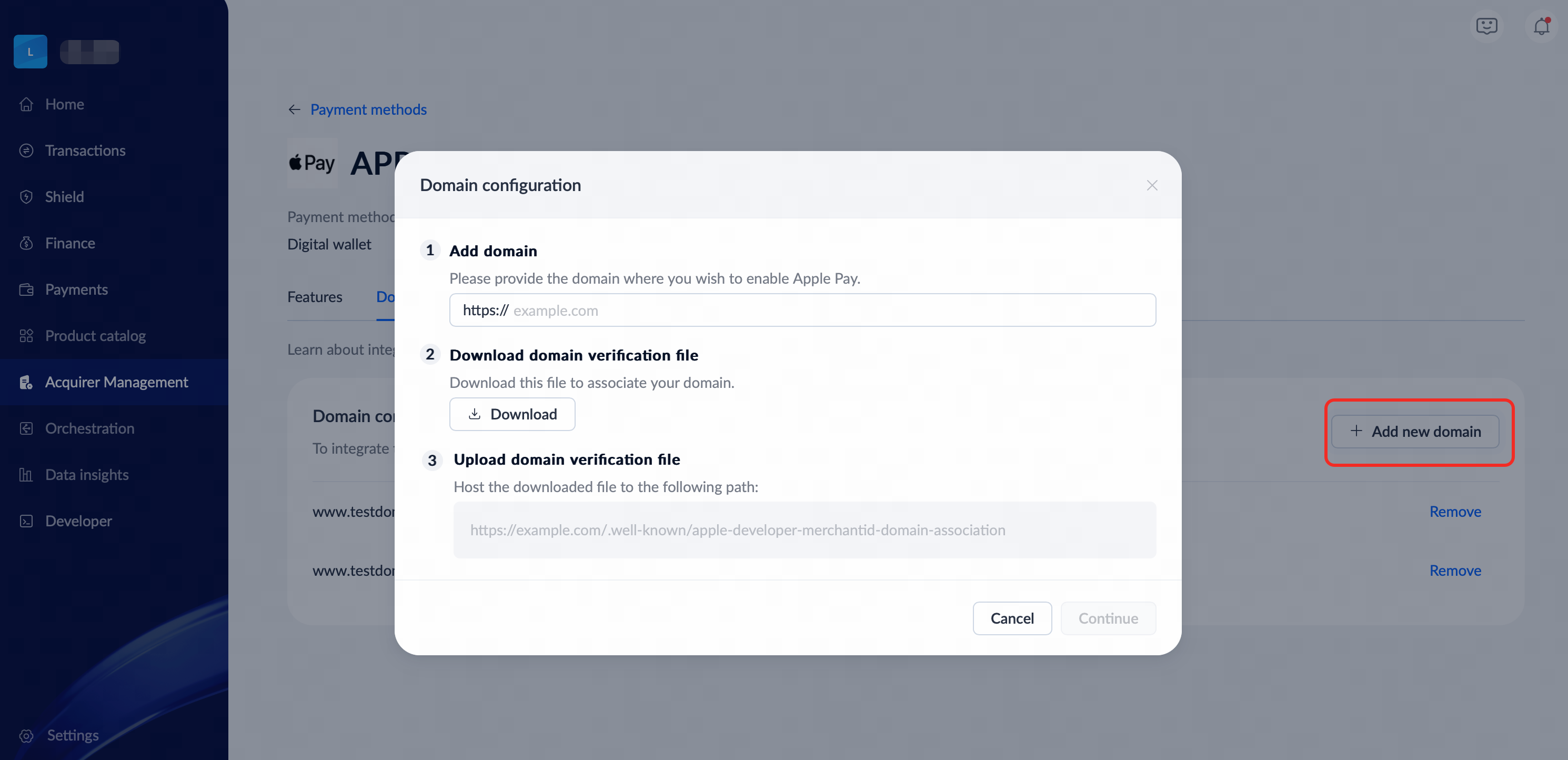Open Payments in the sidebar

click(76, 289)
